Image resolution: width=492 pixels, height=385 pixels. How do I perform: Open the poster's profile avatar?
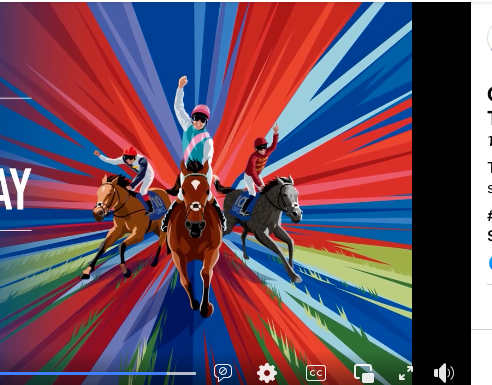click(x=489, y=38)
